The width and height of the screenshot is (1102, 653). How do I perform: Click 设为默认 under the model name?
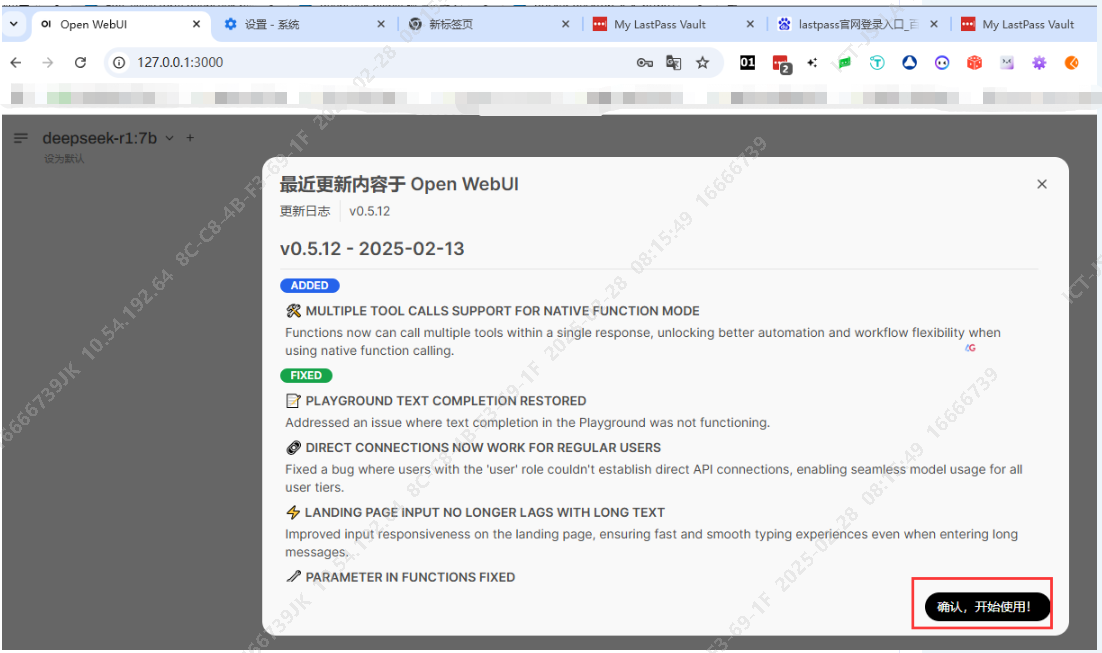[x=64, y=159]
